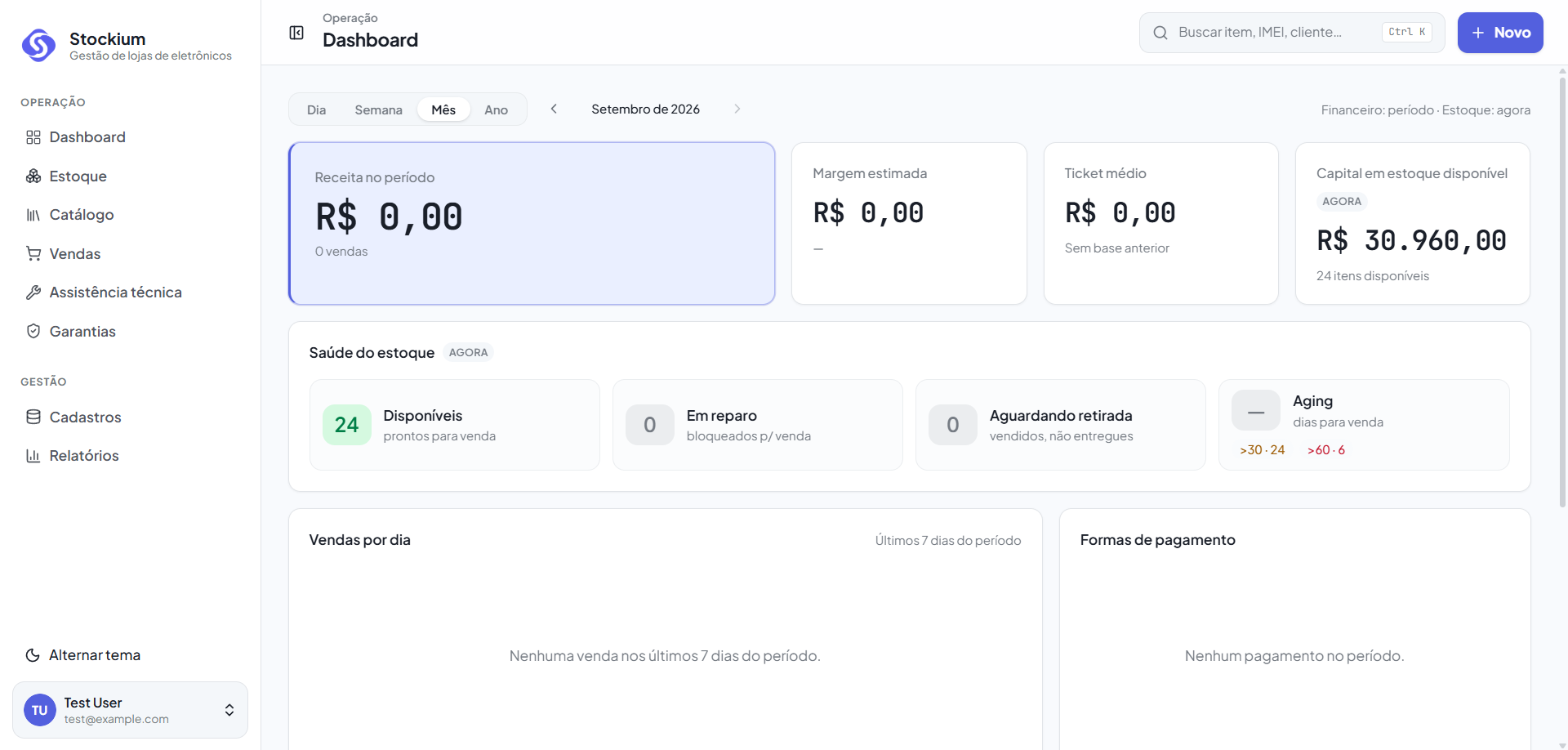This screenshot has height=750, width=1568.
Task: Click the AGORA badge beside Saúde do estoque
Action: click(469, 353)
